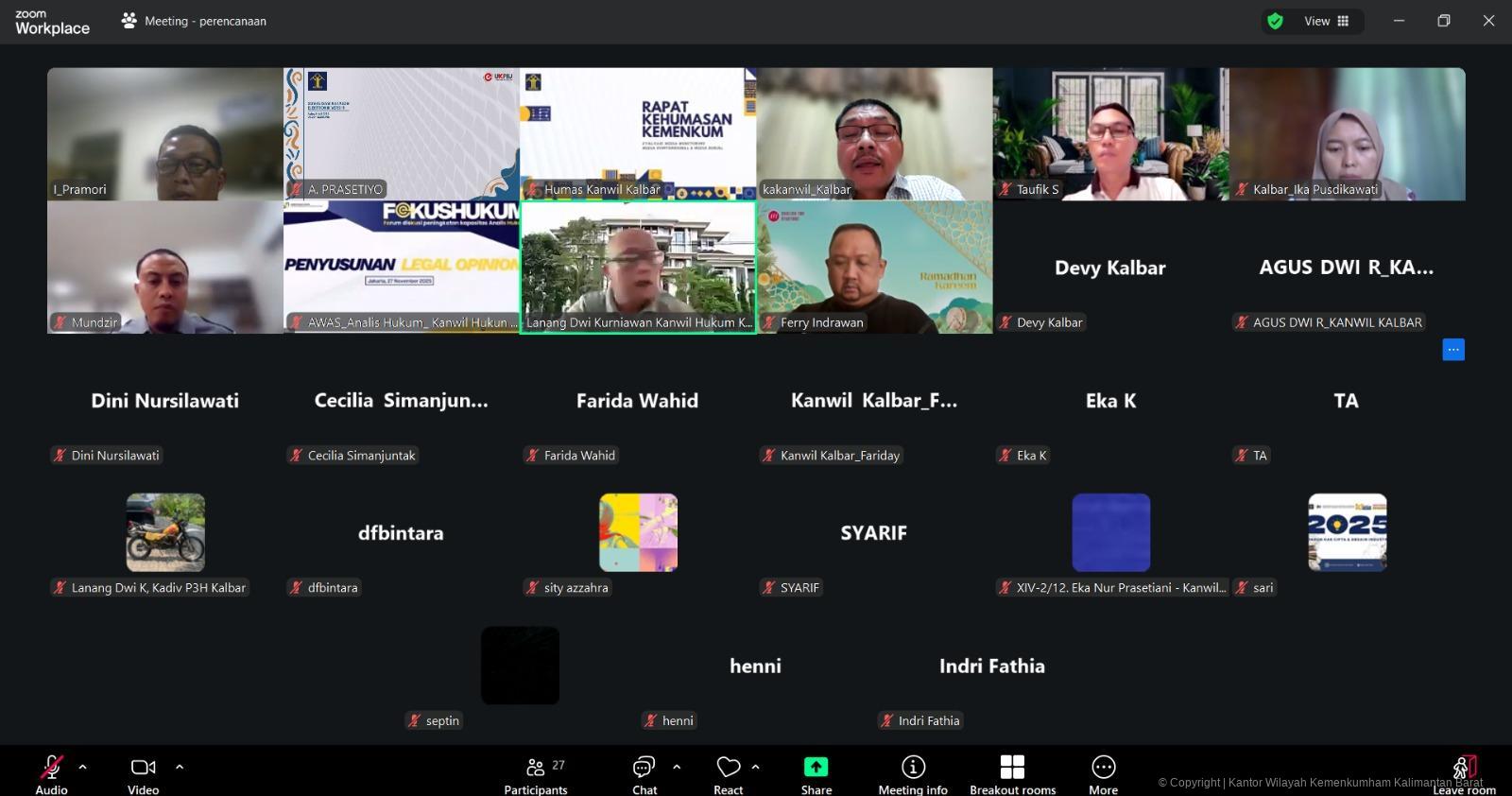This screenshot has width=1512, height=796.
Task: Open the Chat panel
Action: [644, 774]
